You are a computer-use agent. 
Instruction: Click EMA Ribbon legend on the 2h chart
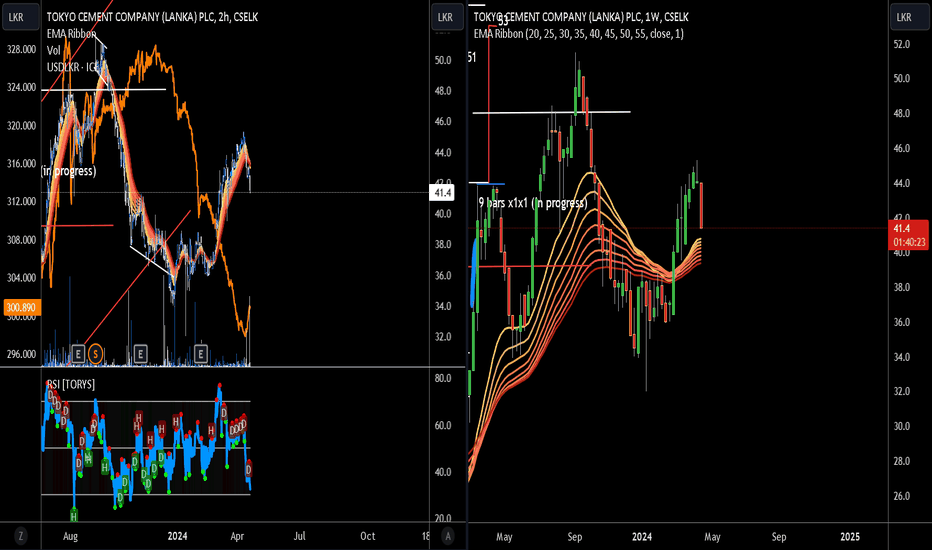coord(71,34)
